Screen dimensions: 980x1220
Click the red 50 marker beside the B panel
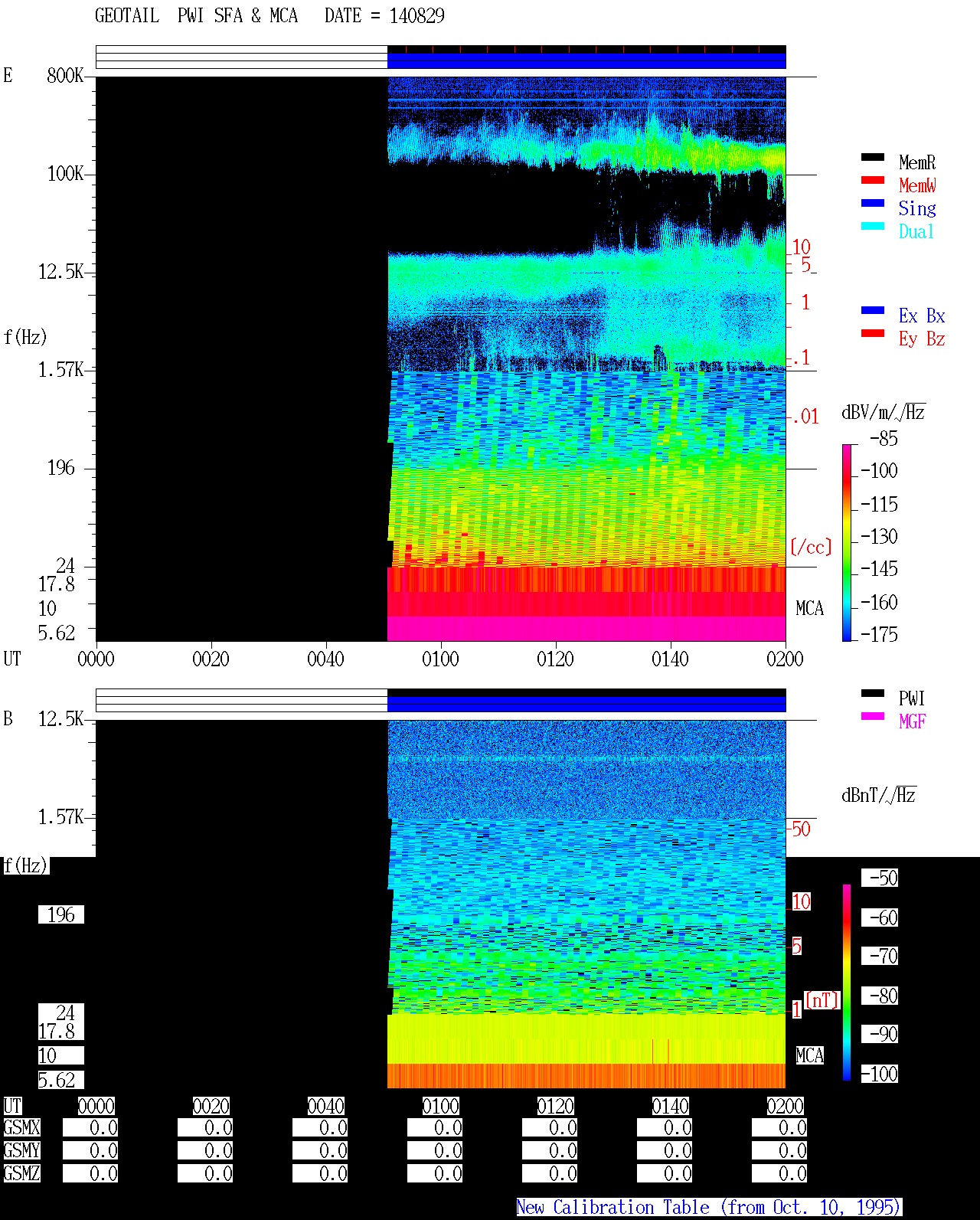coord(800,829)
